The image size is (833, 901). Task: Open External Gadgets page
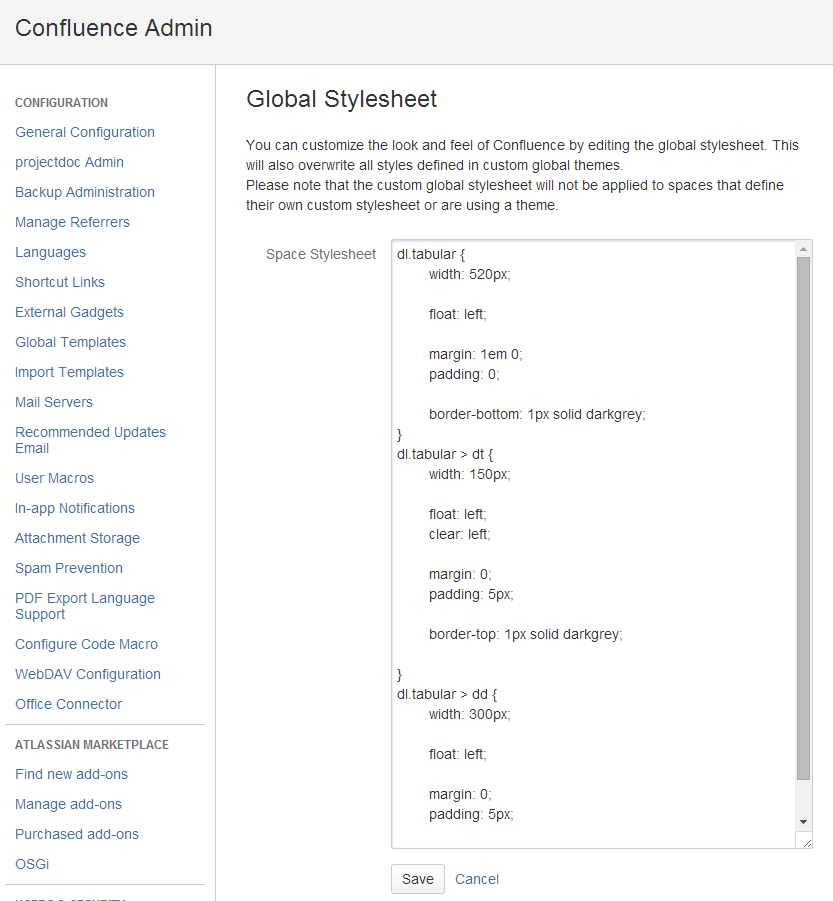[x=69, y=312]
